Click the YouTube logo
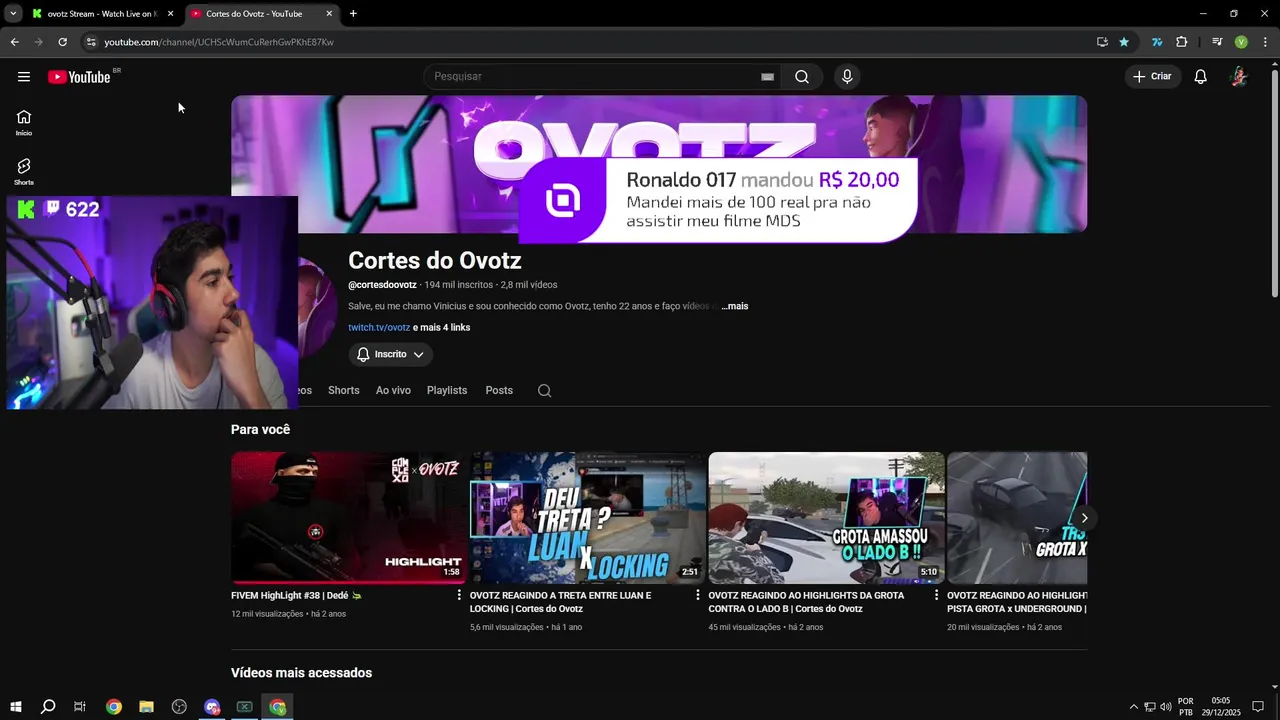The width and height of the screenshot is (1280, 720). coord(79,77)
